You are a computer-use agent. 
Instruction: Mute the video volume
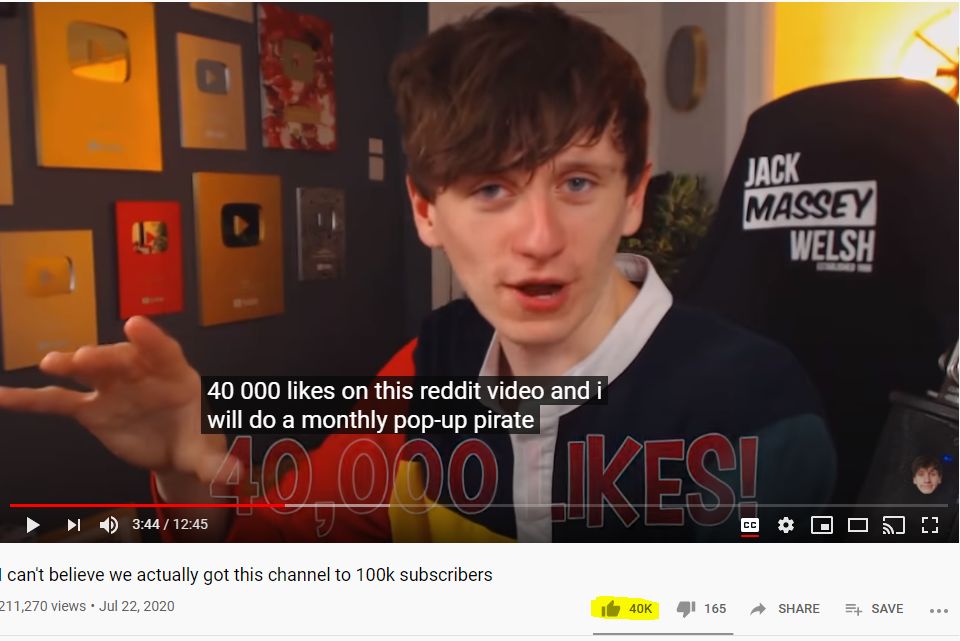[x=108, y=525]
